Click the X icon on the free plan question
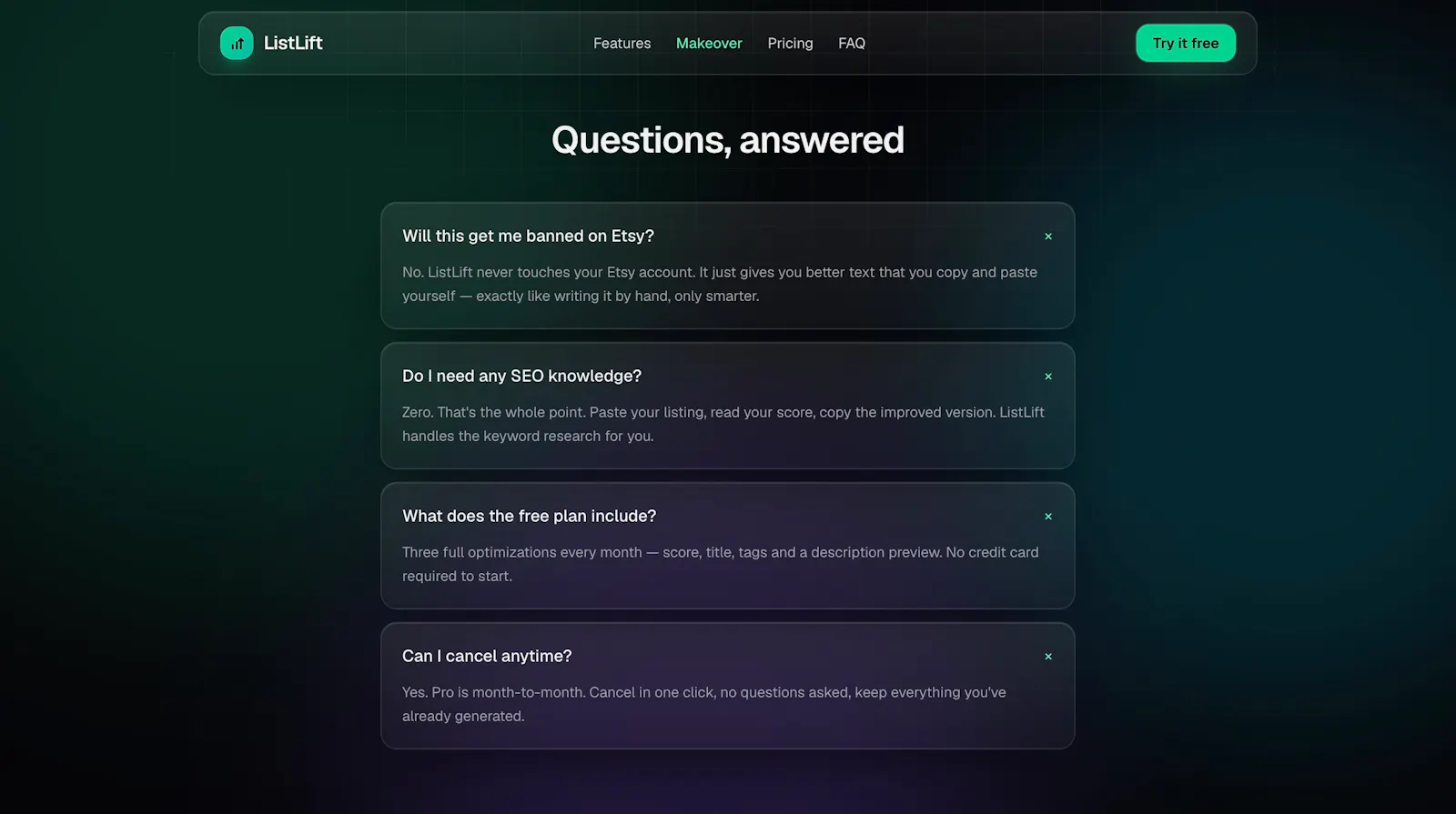This screenshot has height=814, width=1456. (x=1048, y=517)
